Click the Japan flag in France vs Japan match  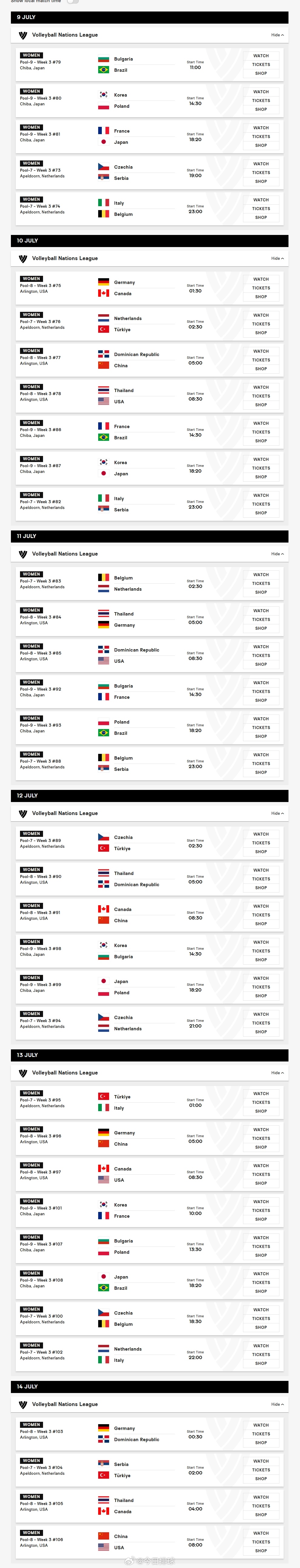point(104,142)
